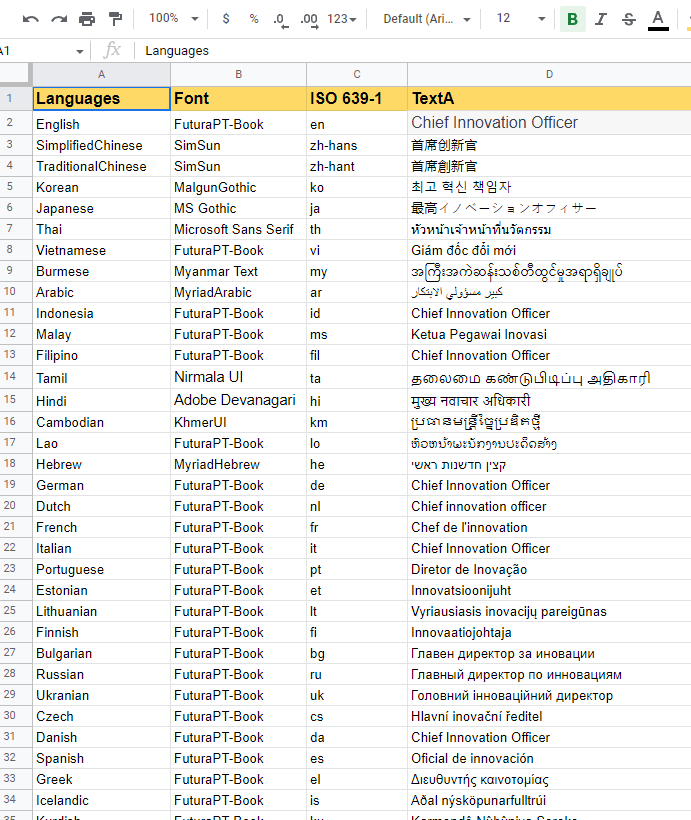Image resolution: width=691 pixels, height=820 pixels.
Task: Click the Print icon
Action: click(x=87, y=19)
